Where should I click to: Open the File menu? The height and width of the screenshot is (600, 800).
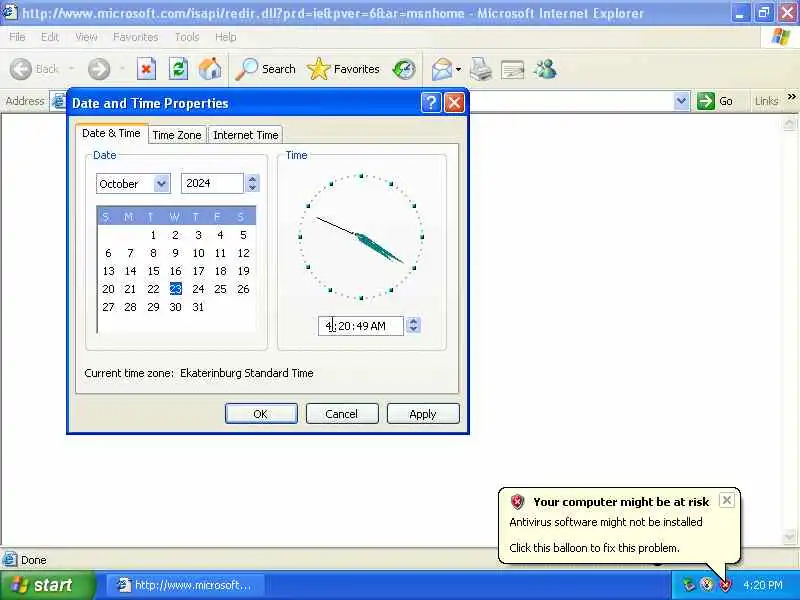pyautogui.click(x=17, y=37)
